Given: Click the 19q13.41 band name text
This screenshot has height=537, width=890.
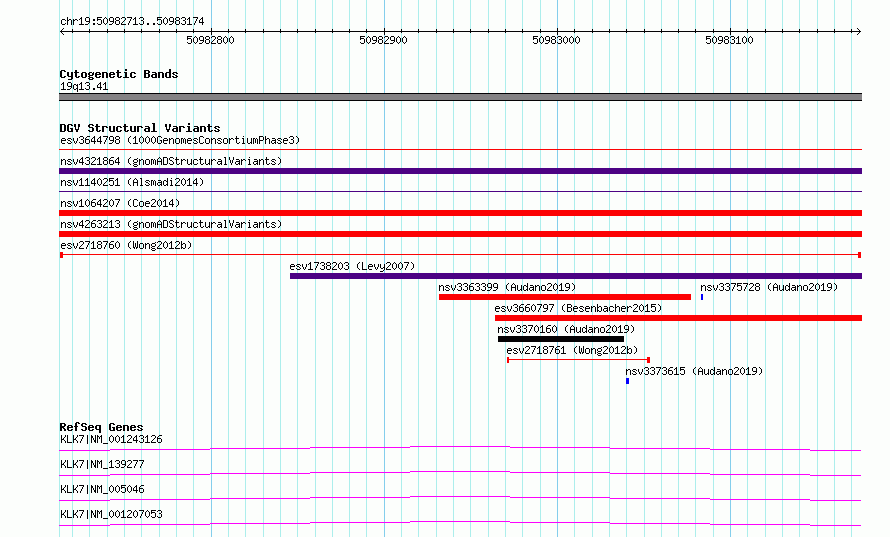Looking at the screenshot, I should (x=84, y=86).
